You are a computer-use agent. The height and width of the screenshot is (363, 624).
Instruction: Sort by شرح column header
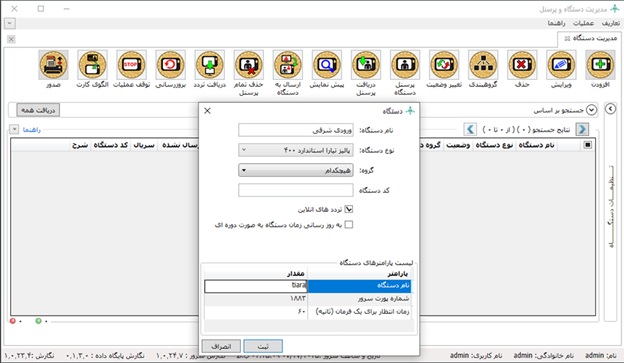click(80, 145)
